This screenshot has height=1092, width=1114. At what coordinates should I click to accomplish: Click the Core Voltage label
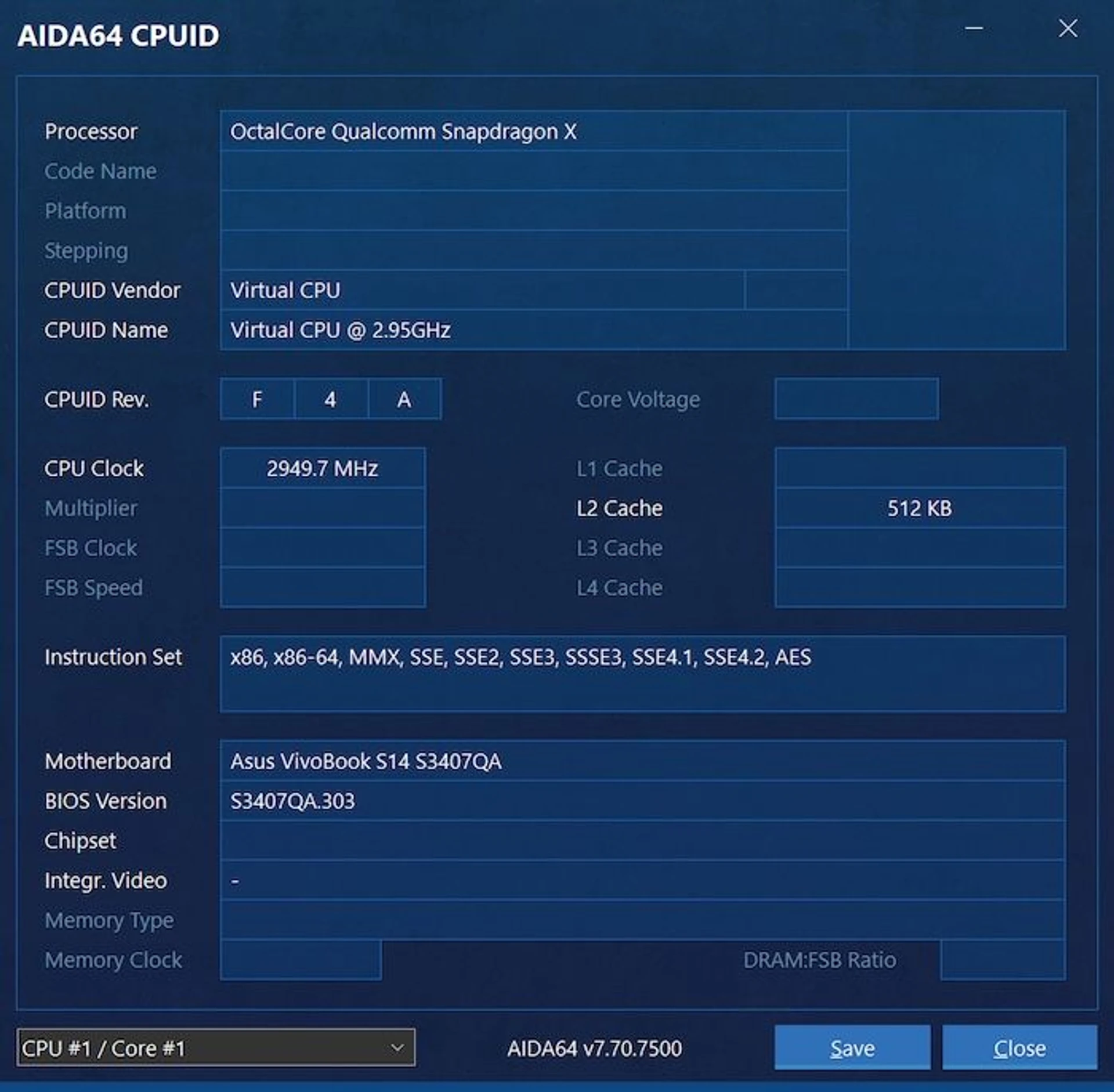pyautogui.click(x=638, y=399)
